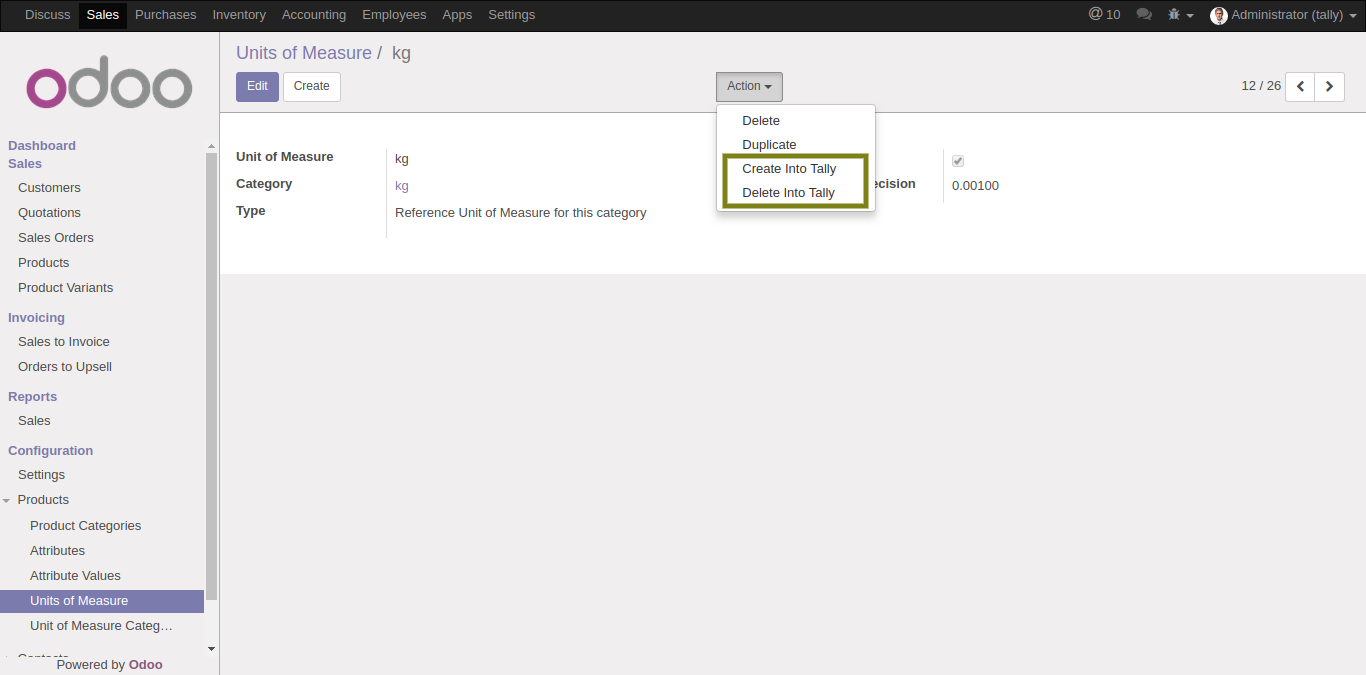Open Sales to Invoice in sidebar
The image size is (1366, 675).
(x=64, y=342)
